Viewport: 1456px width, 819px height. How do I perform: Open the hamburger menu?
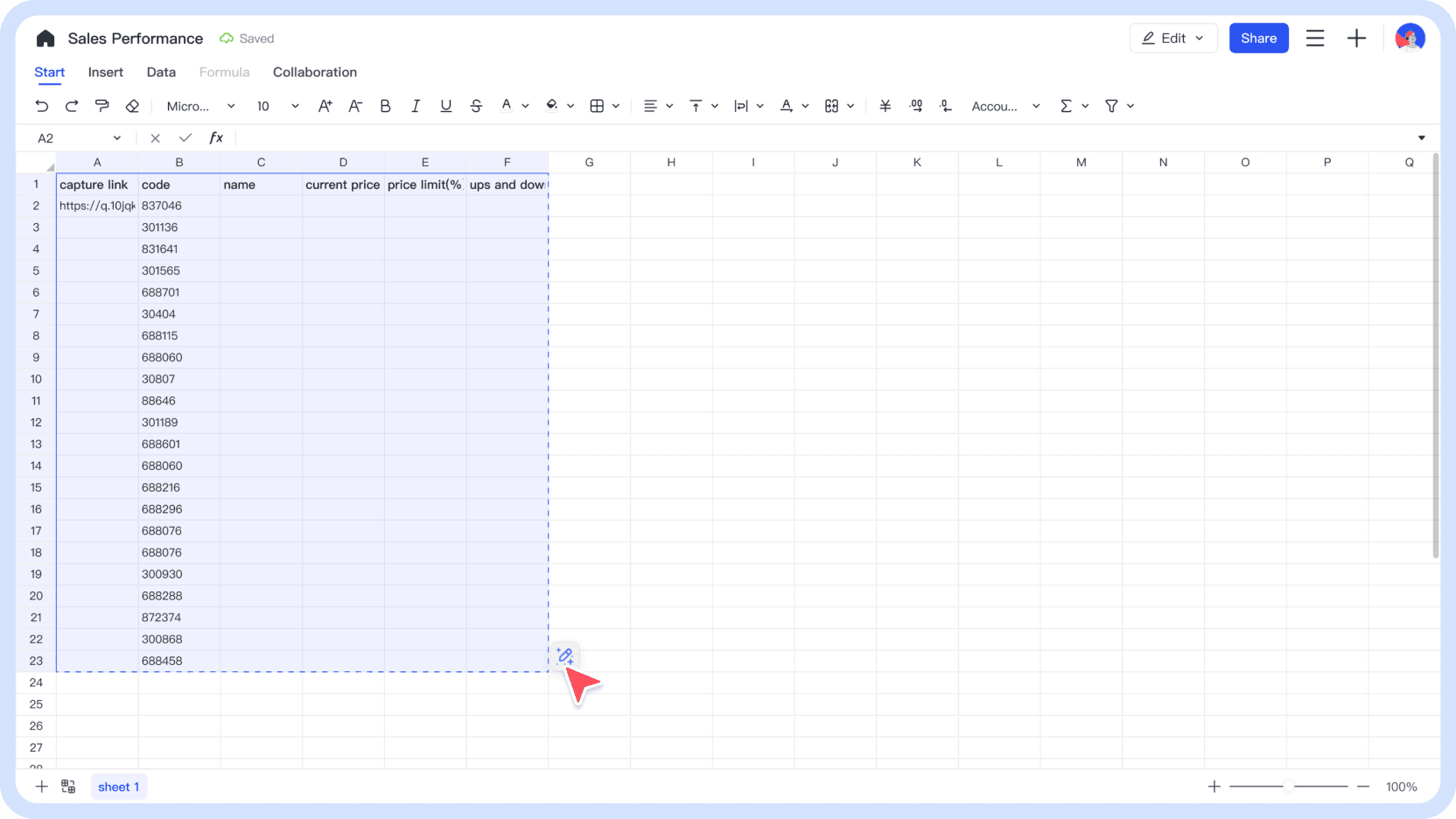point(1315,38)
